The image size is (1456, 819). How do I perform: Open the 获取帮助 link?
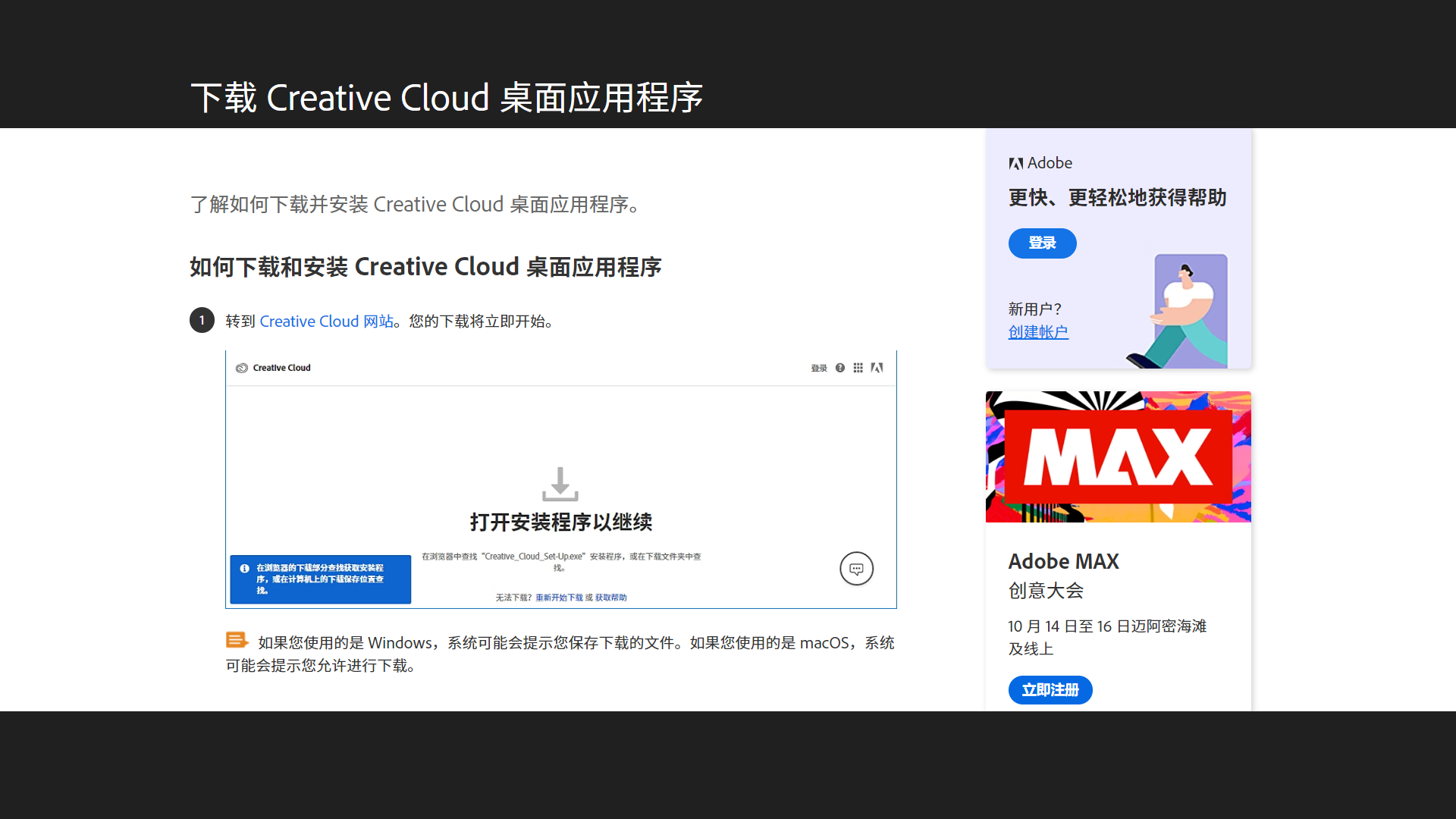click(x=610, y=598)
